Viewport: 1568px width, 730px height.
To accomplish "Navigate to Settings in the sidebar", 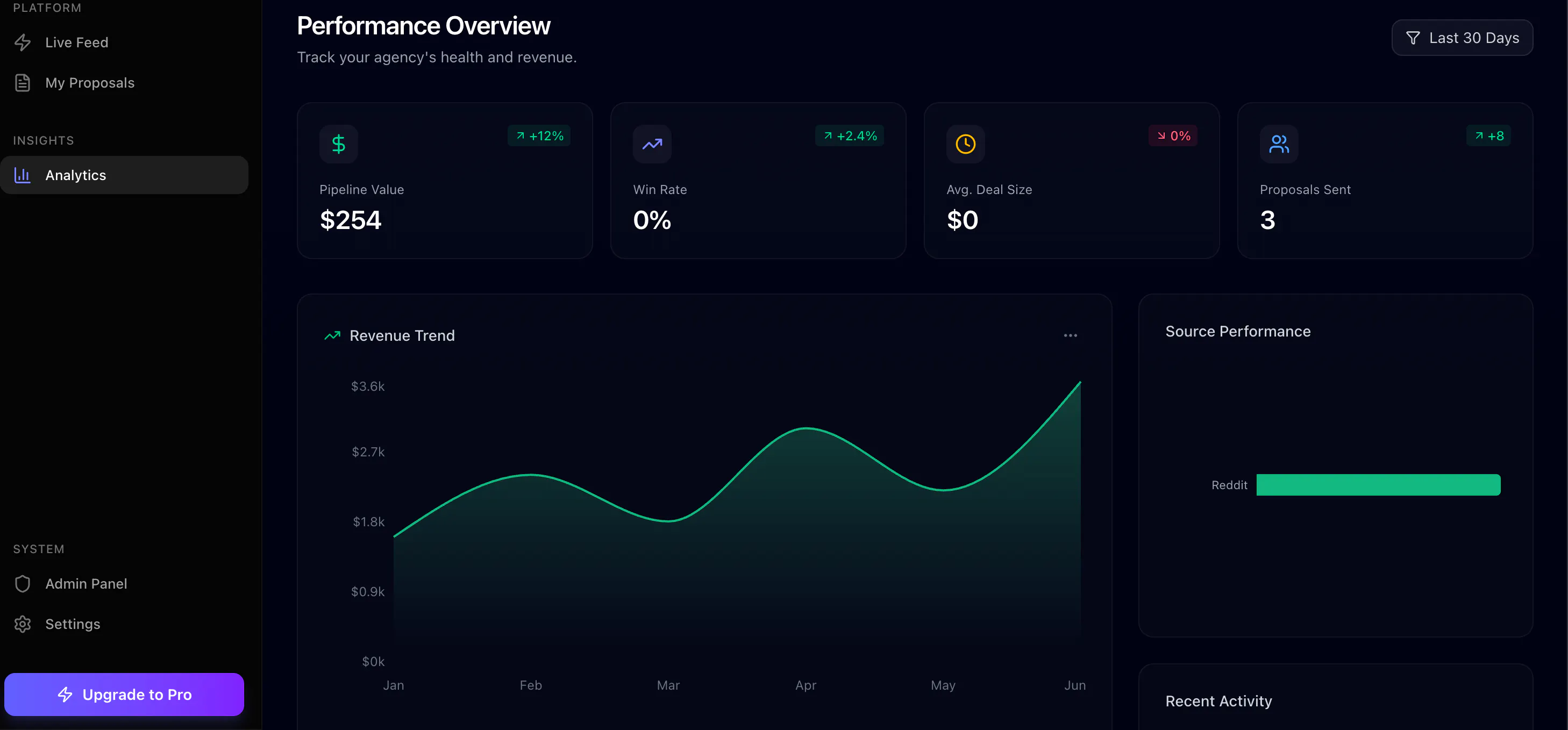I will coord(124,624).
